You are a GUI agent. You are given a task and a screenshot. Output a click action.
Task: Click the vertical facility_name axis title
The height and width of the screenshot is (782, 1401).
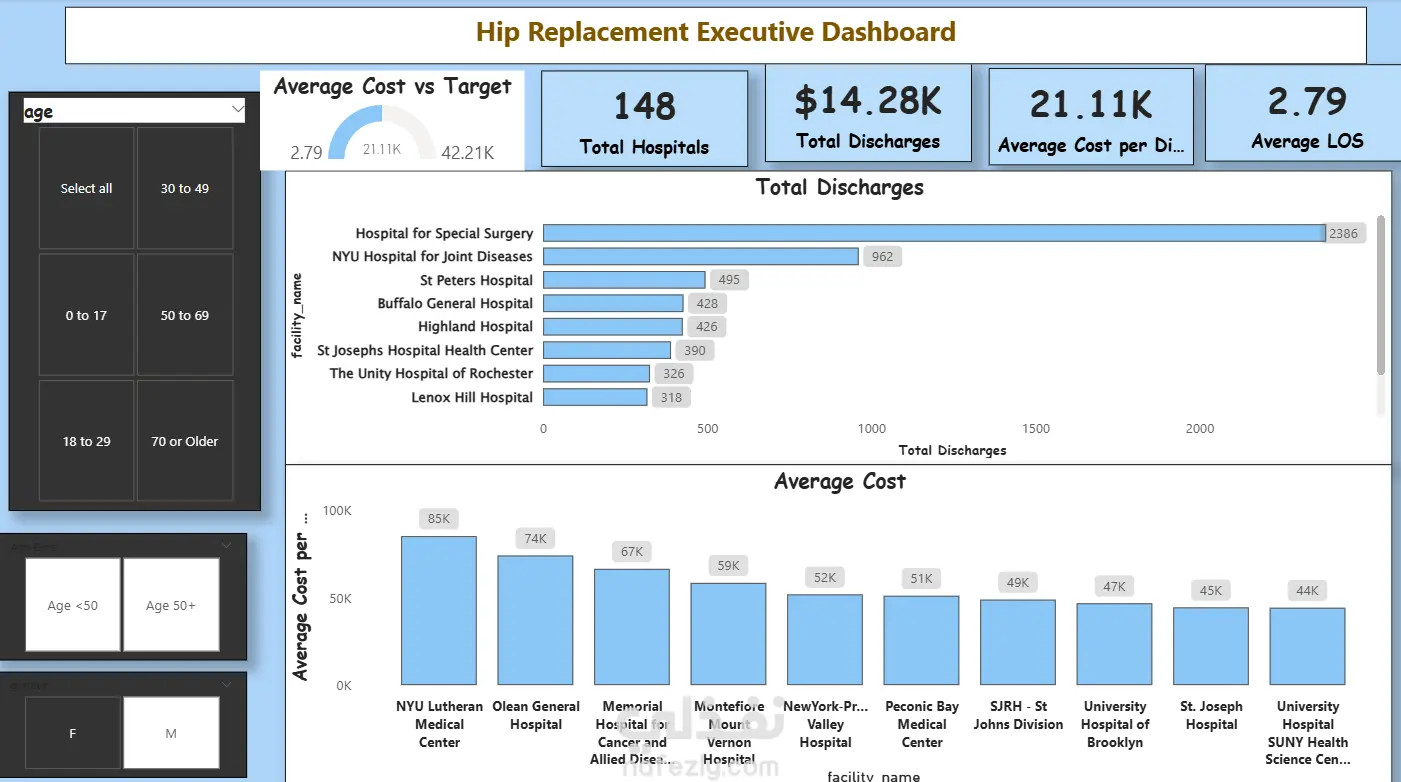pyautogui.click(x=297, y=316)
